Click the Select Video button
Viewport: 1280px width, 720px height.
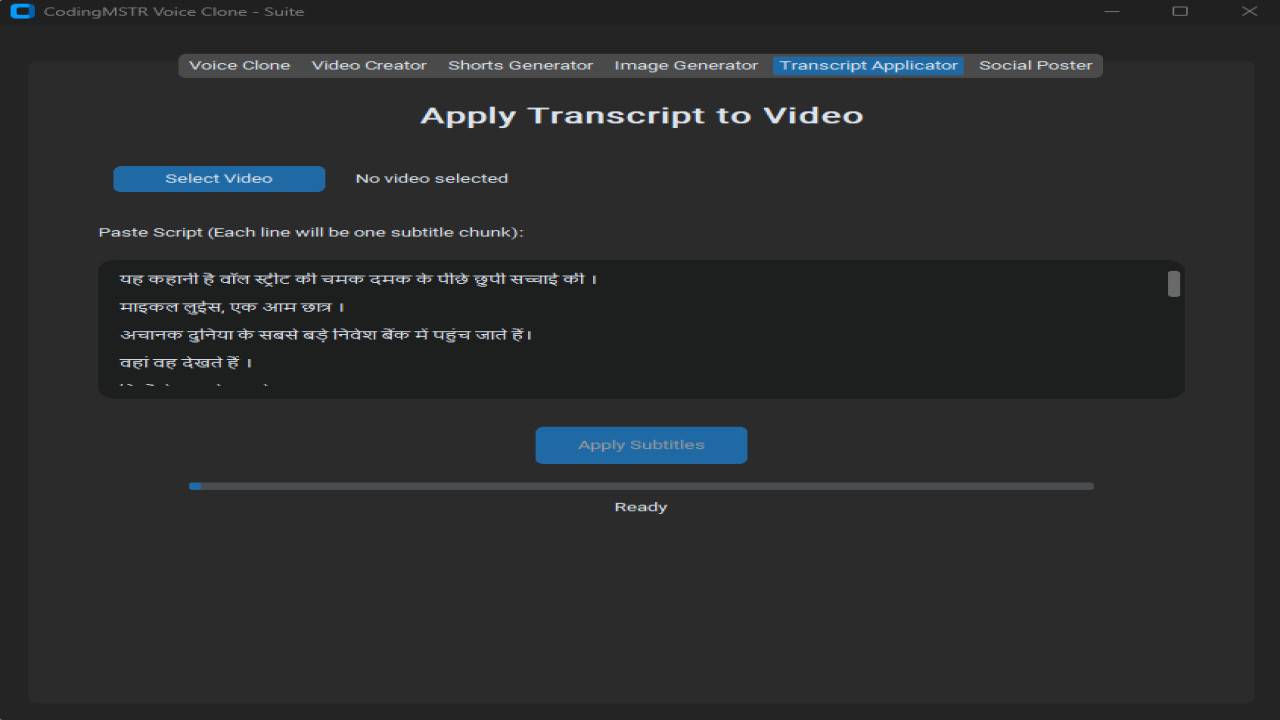(219, 179)
